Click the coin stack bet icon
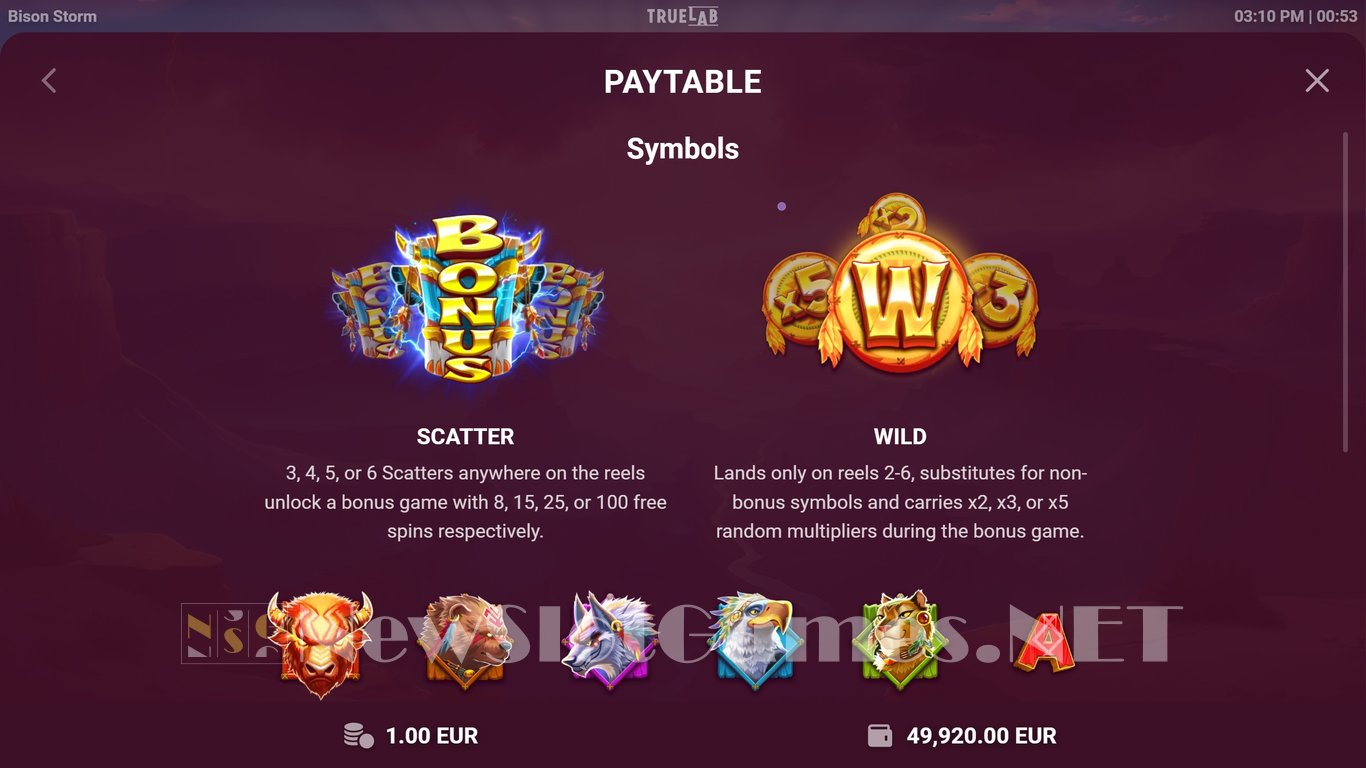This screenshot has width=1366, height=768. pyautogui.click(x=358, y=736)
